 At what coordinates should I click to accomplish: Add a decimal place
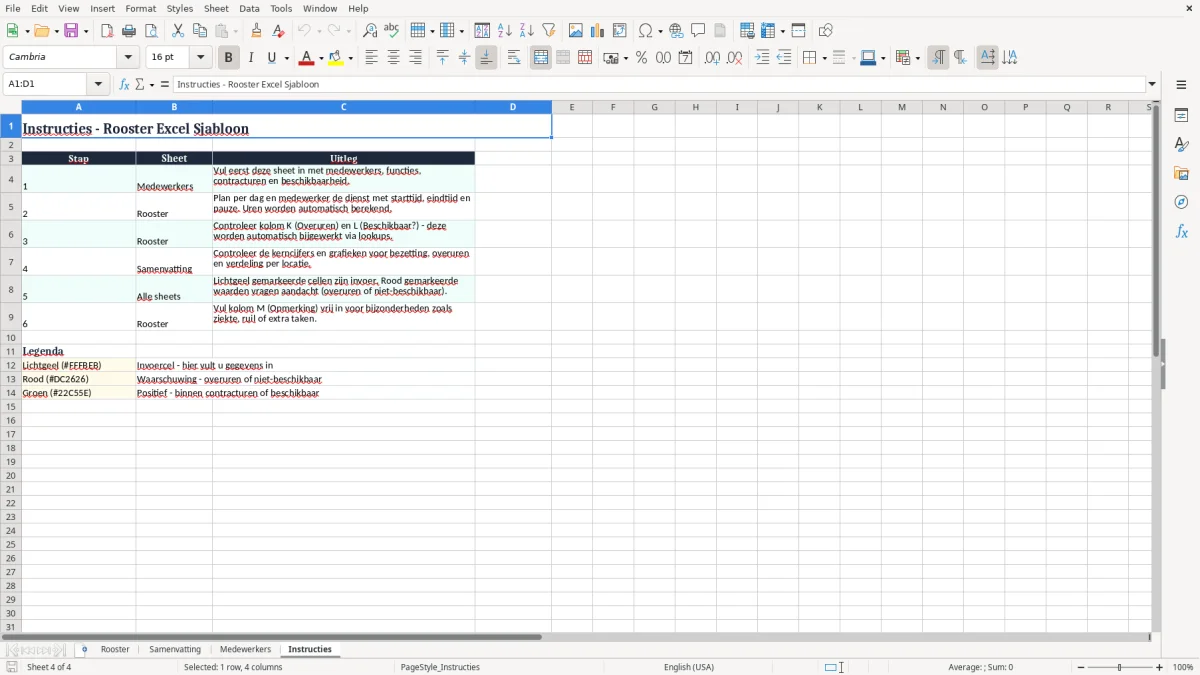(712, 58)
